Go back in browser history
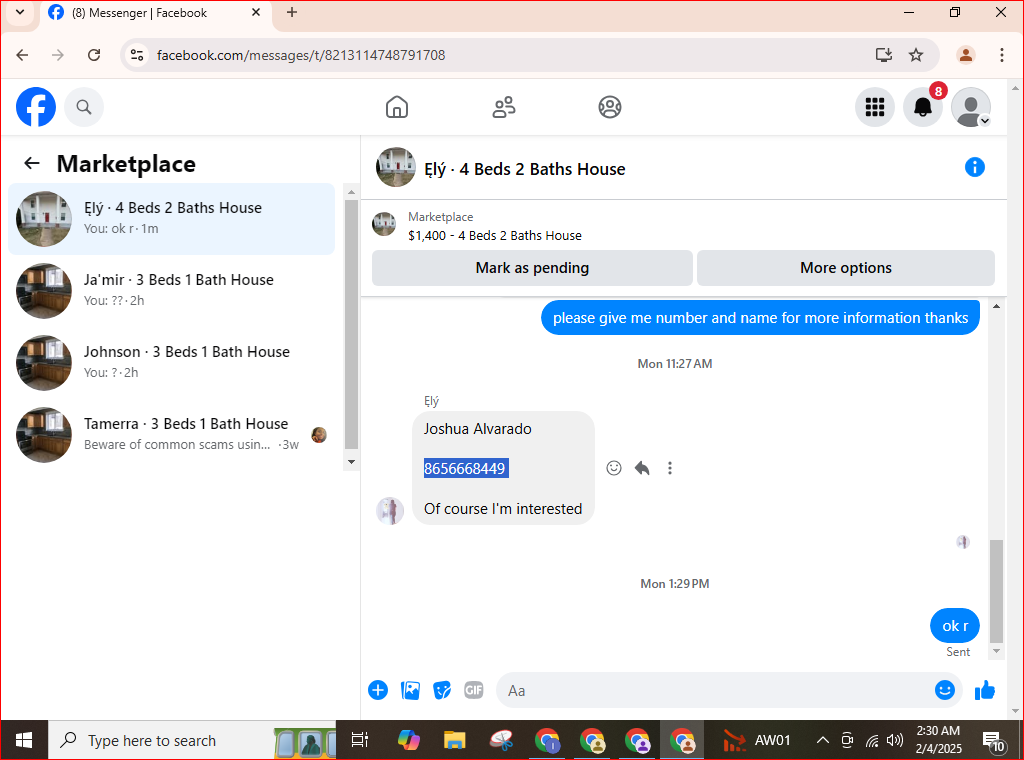This screenshot has width=1024, height=760. pos(22,55)
